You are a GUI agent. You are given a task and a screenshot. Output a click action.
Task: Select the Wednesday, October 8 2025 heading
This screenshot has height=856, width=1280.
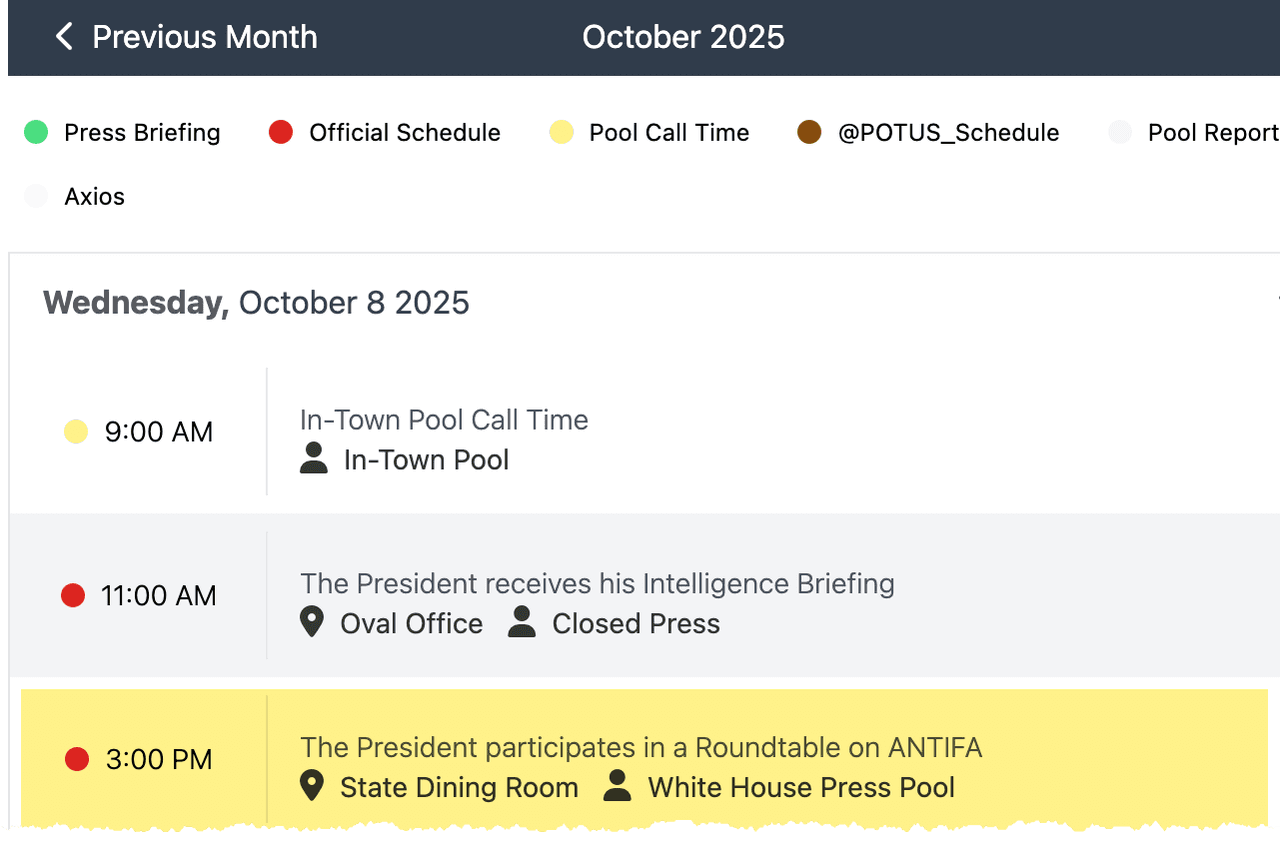256,303
